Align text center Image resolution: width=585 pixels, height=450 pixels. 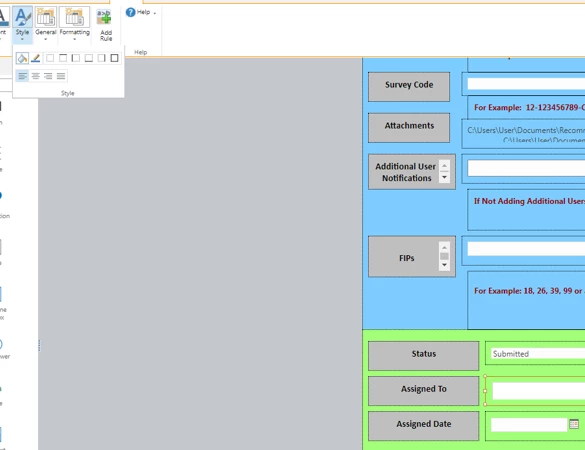(35, 76)
